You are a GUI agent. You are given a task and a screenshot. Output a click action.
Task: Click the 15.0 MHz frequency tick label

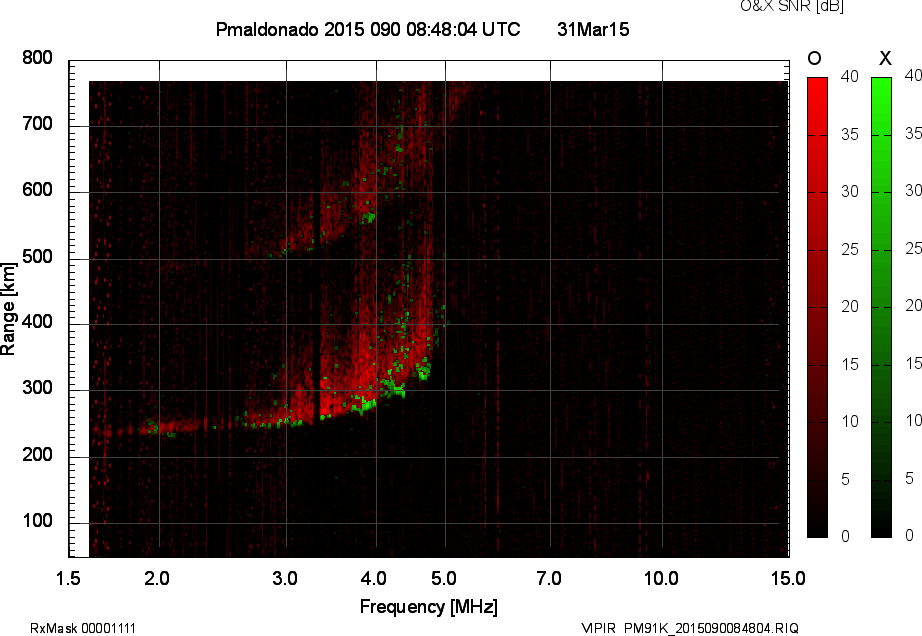click(788, 578)
